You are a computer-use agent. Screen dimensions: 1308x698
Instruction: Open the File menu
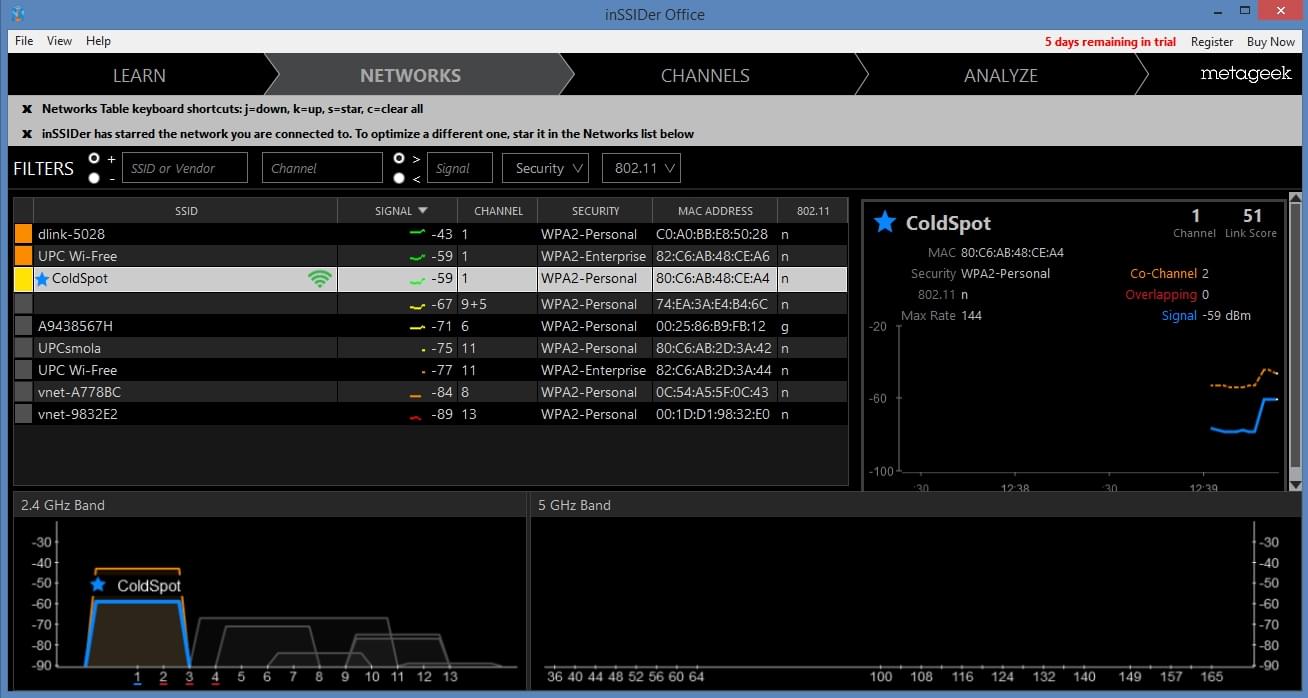point(24,41)
